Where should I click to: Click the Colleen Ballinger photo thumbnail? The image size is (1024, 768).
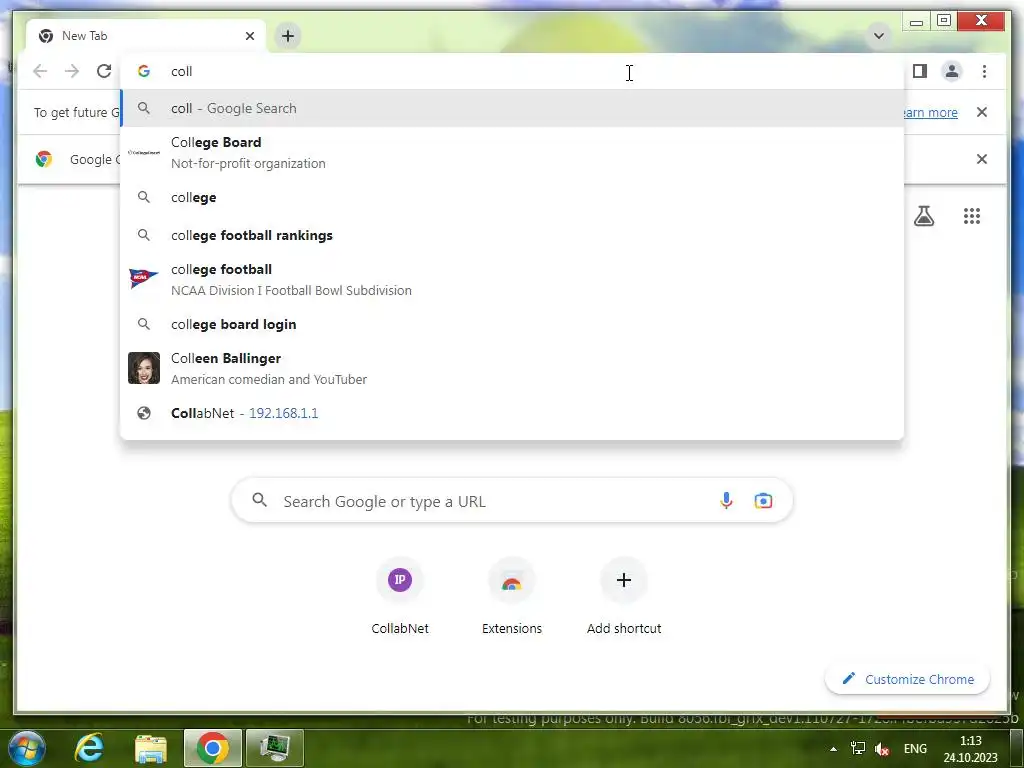[144, 368]
